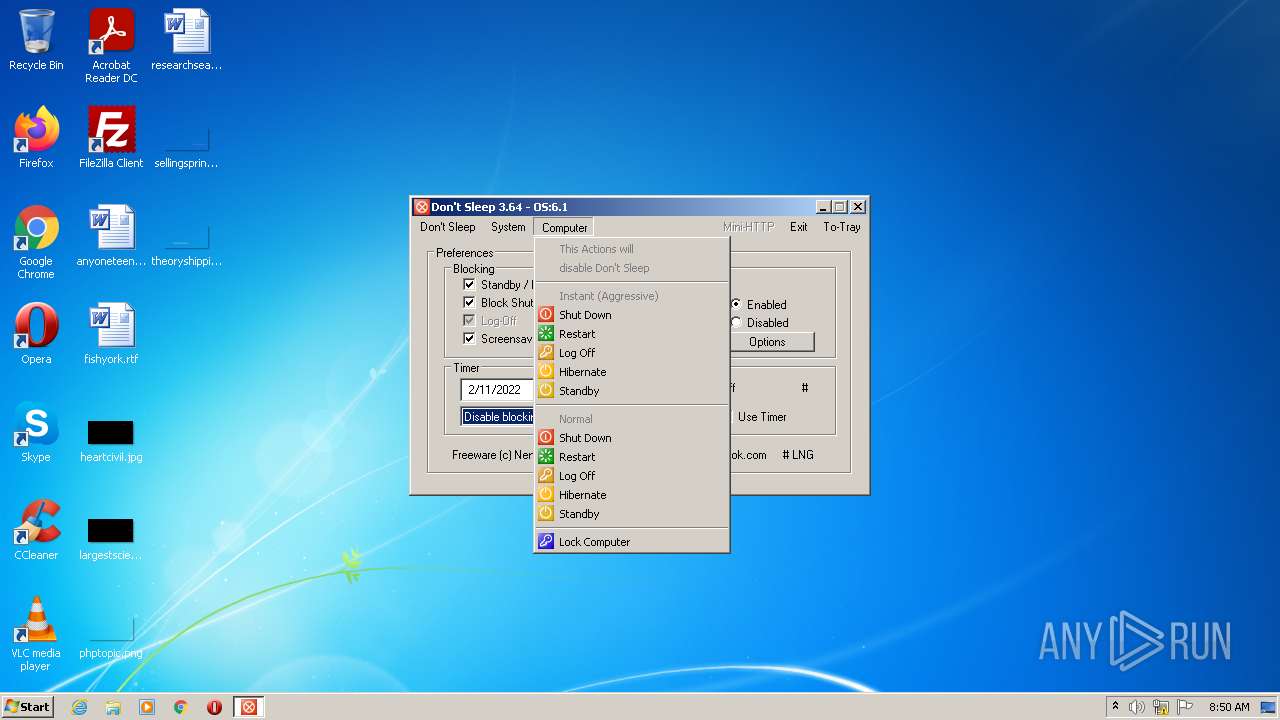Choose Log Off under Normal
Image resolution: width=1280 pixels, height=720 pixels.
tap(631, 476)
